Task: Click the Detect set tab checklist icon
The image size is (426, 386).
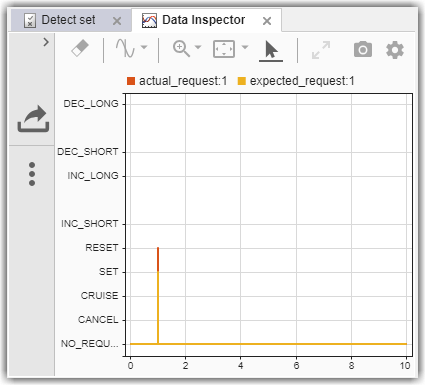Action: (30, 21)
